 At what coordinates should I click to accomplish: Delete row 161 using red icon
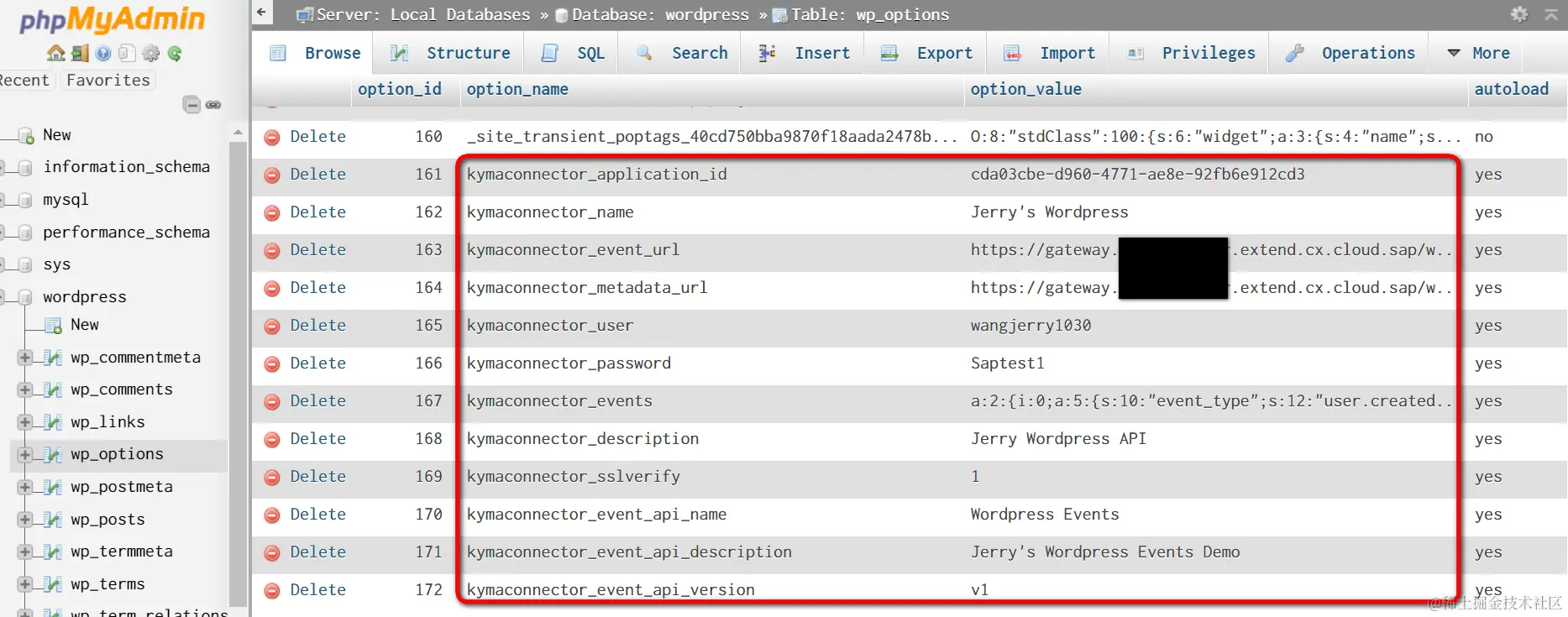[x=272, y=175]
